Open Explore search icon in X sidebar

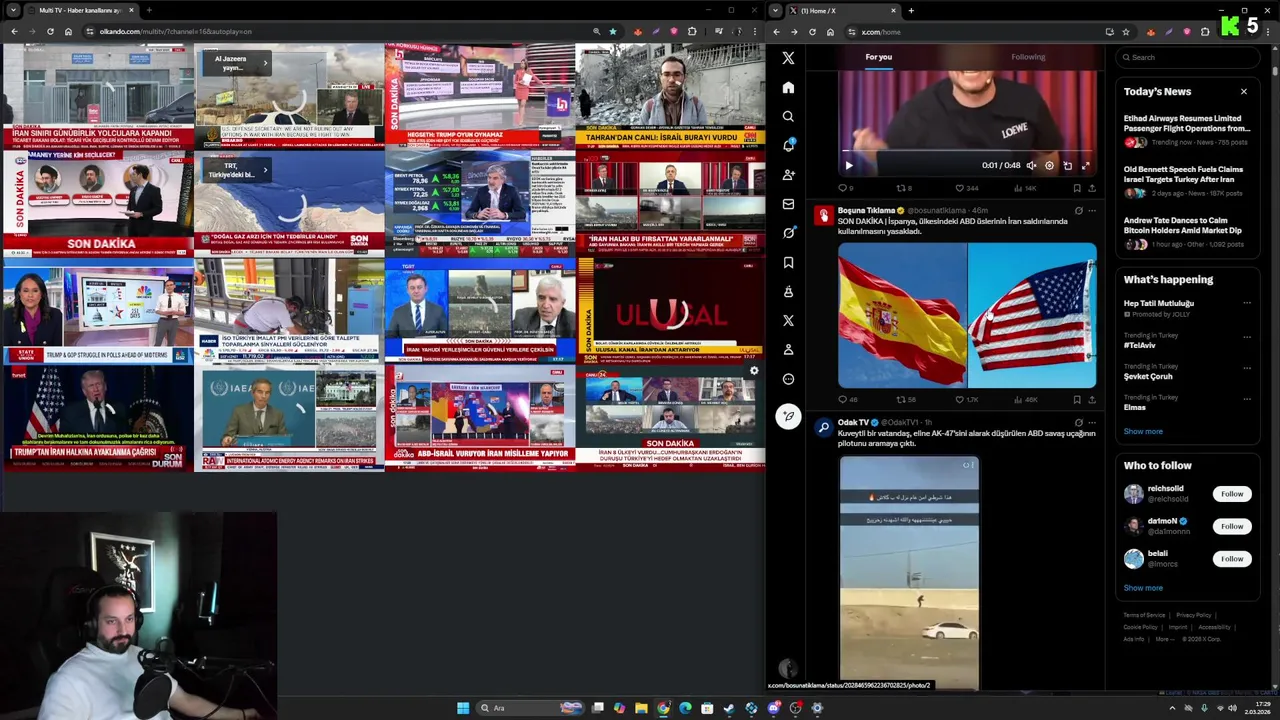click(x=788, y=116)
